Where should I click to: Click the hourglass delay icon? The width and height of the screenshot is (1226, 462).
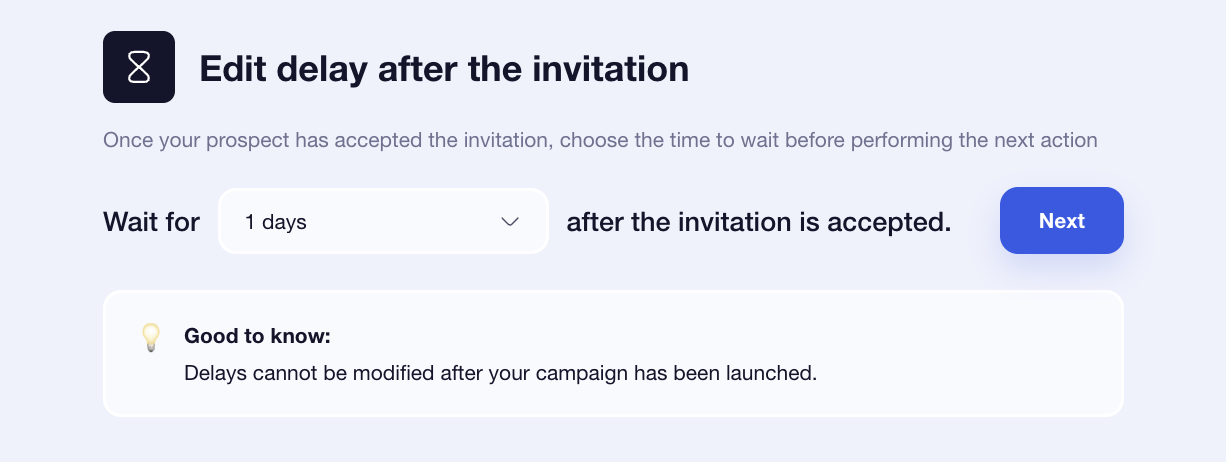tap(139, 67)
